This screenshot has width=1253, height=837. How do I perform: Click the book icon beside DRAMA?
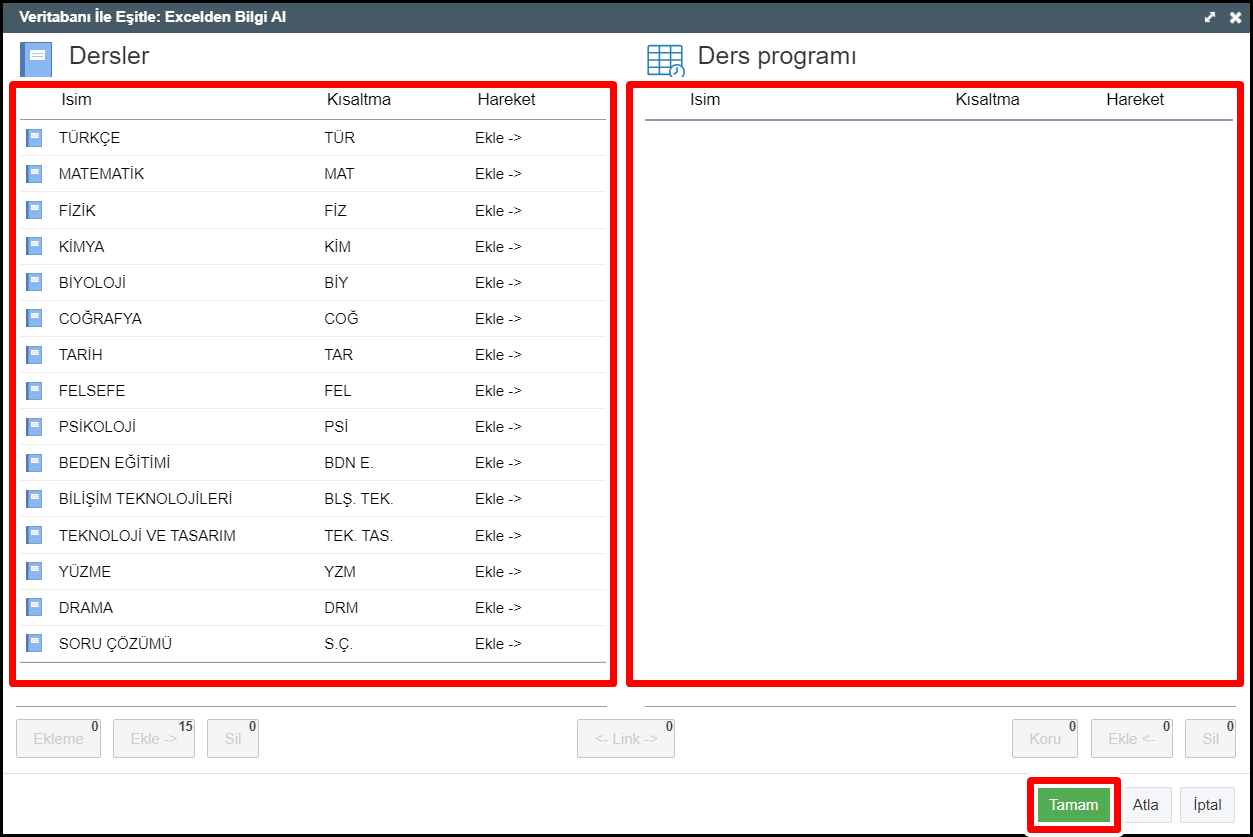click(34, 607)
